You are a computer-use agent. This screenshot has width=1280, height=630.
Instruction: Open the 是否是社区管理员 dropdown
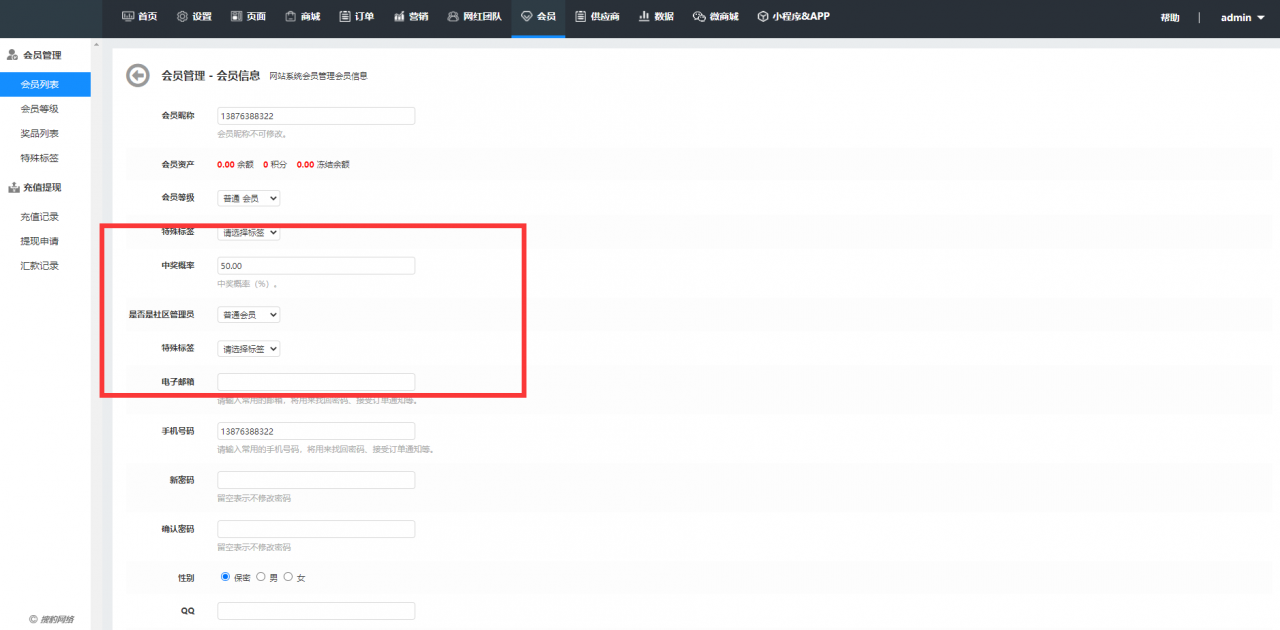(x=249, y=314)
